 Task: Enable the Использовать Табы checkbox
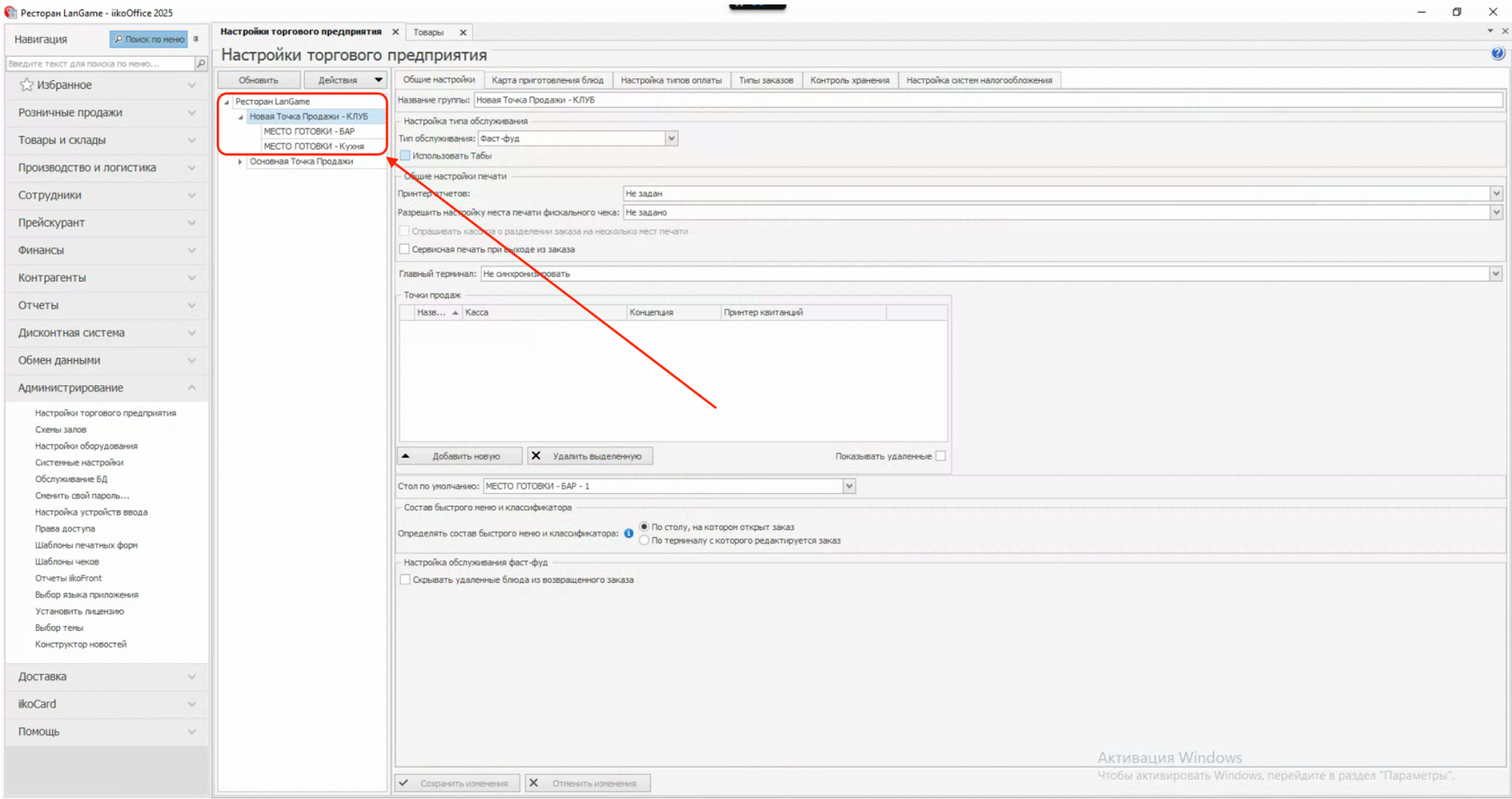point(405,156)
